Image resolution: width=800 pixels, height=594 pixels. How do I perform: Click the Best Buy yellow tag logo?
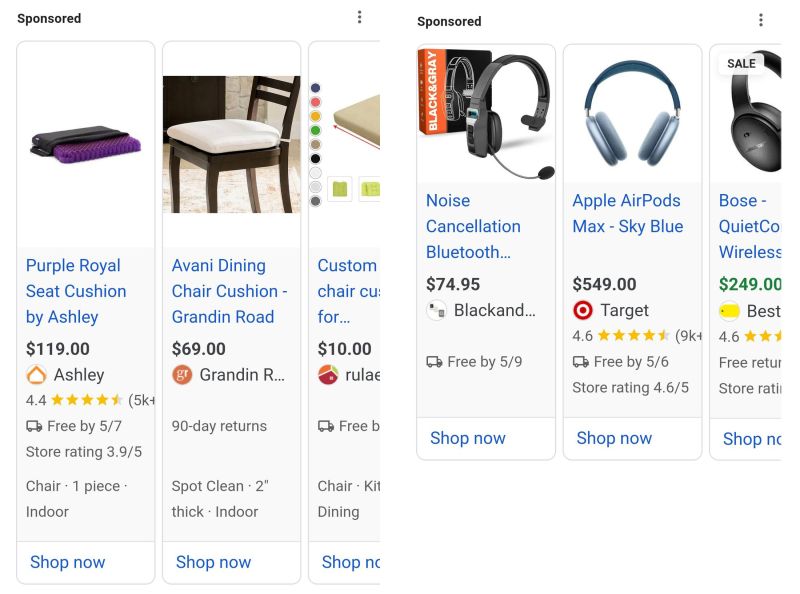point(729,311)
